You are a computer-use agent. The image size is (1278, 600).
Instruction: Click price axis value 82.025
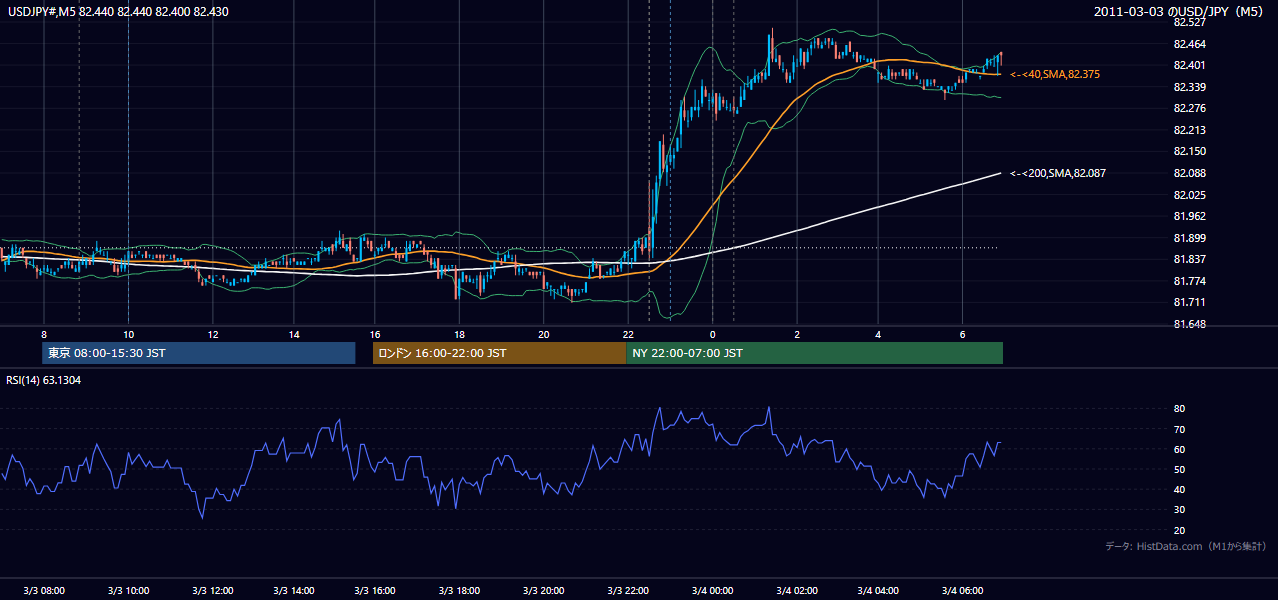point(1190,194)
